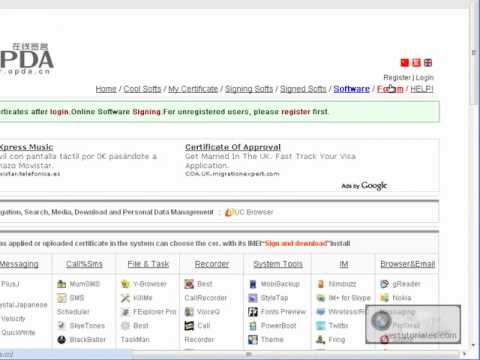
Task: Click the Y-Browser app icon
Action: tap(125, 284)
